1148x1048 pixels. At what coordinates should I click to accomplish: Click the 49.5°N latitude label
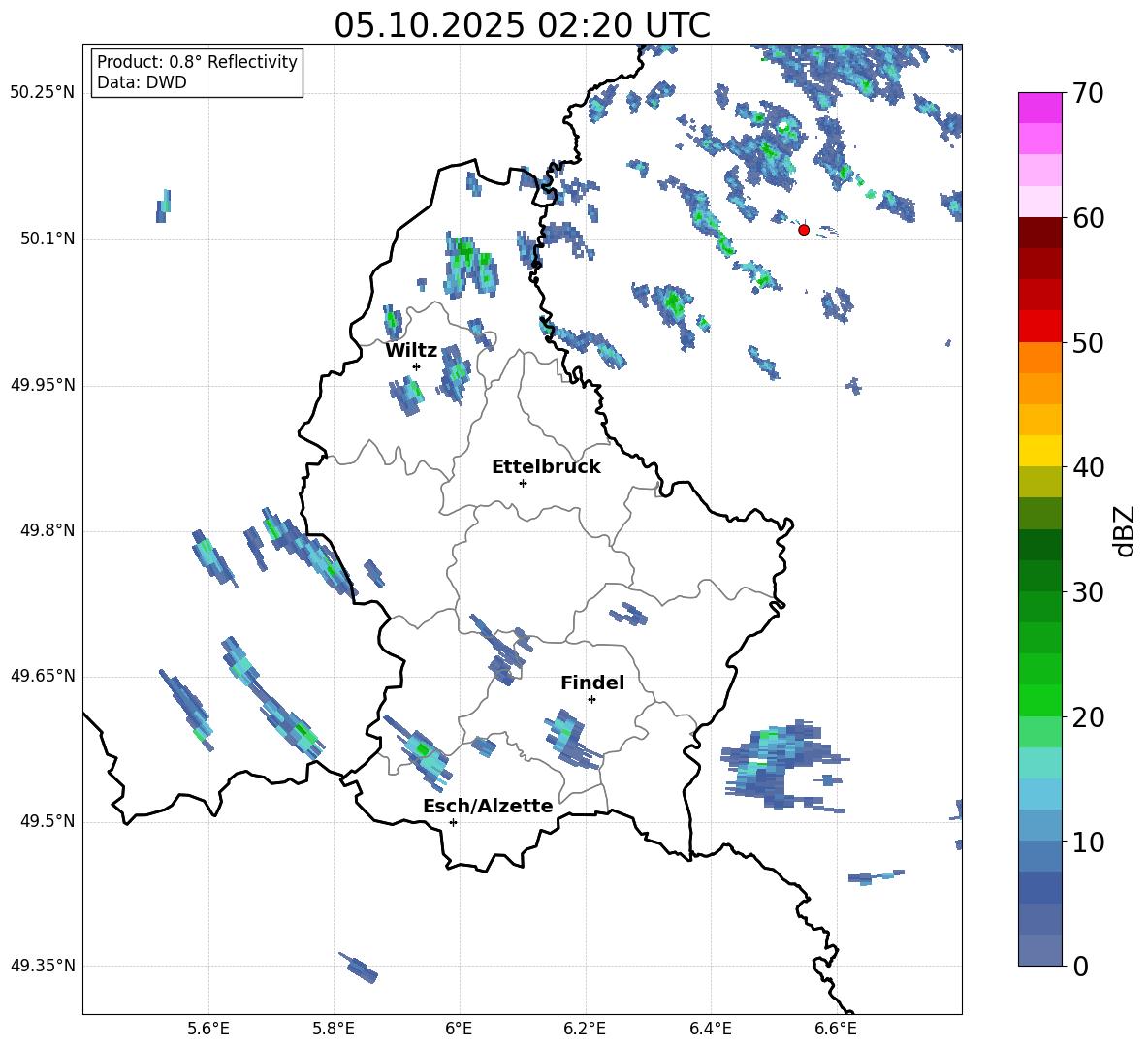[48, 821]
